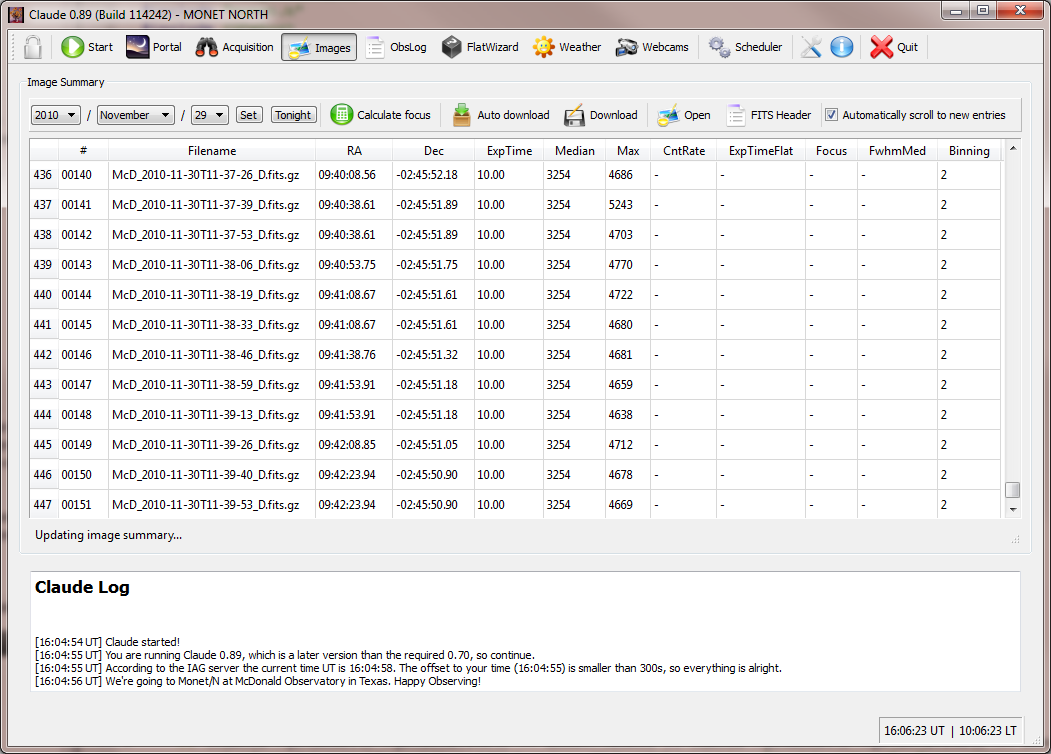Expand the year dropdown showing 2010
The image size is (1051, 754).
tap(56, 115)
